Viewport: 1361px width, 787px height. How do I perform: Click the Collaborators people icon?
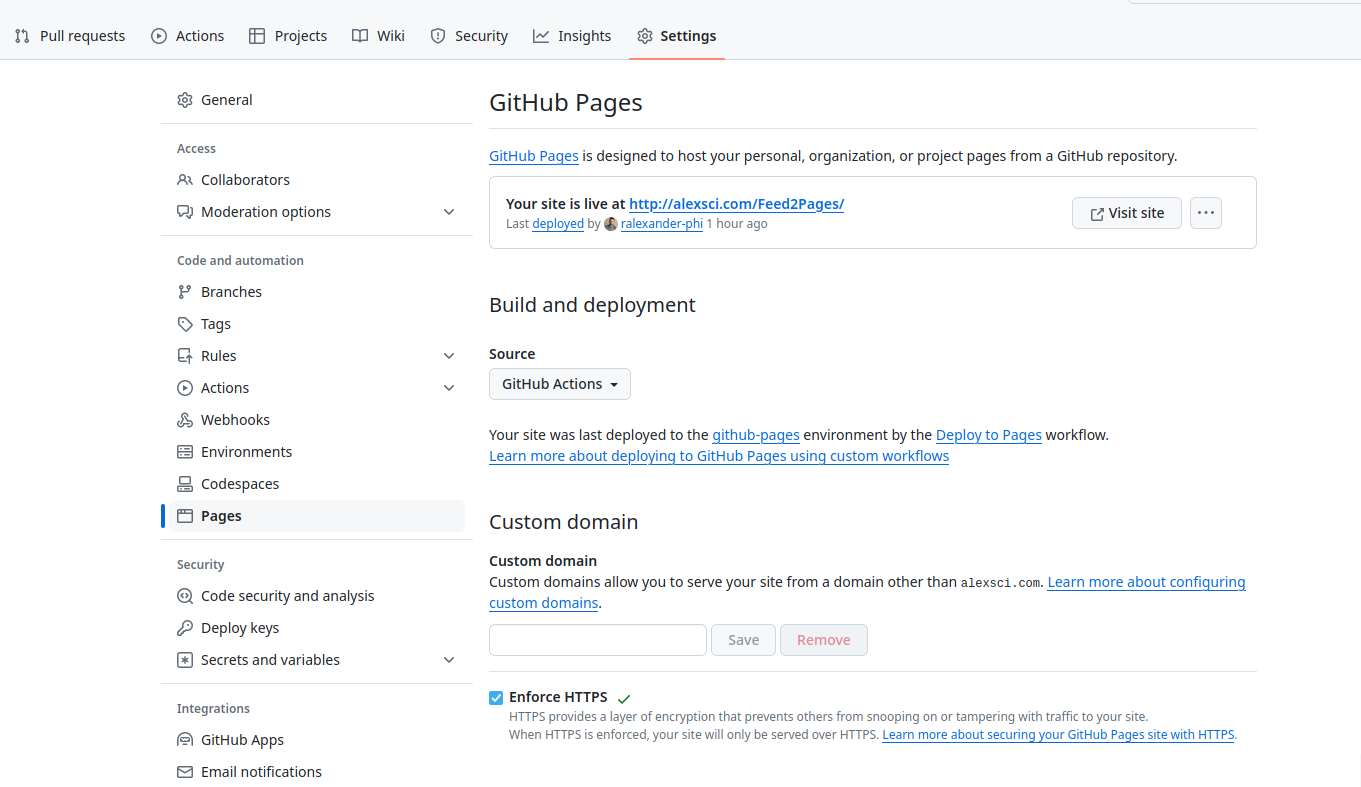pos(185,180)
